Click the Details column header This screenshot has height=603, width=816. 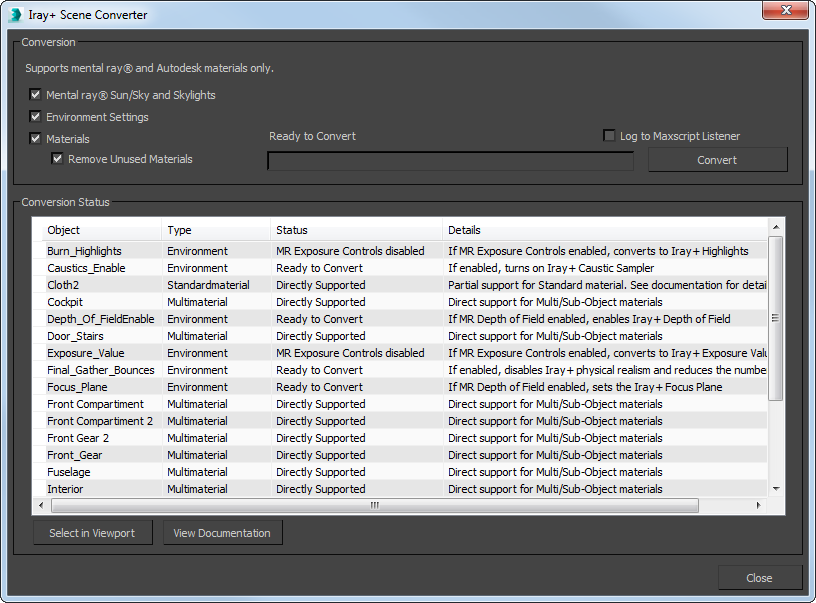(600, 230)
